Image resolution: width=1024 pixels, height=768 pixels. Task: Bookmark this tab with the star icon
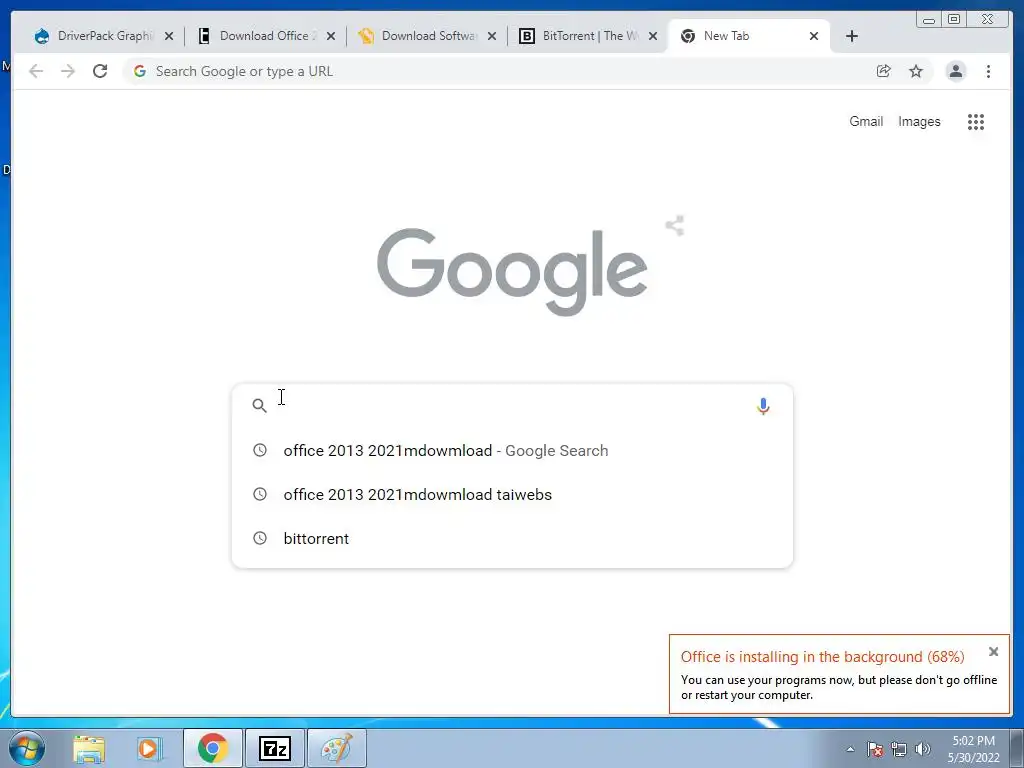pos(916,71)
